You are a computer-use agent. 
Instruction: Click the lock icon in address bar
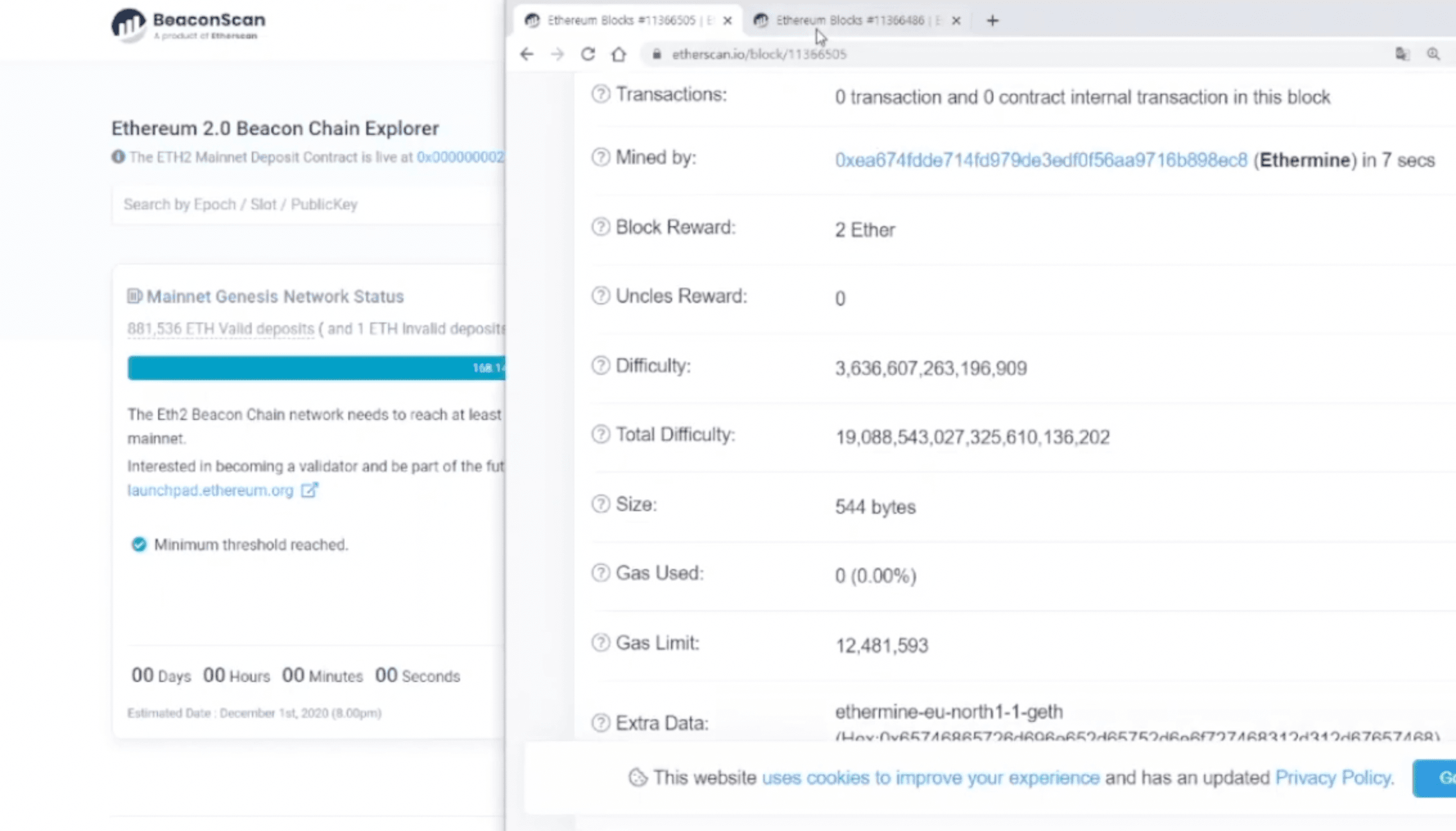click(657, 55)
